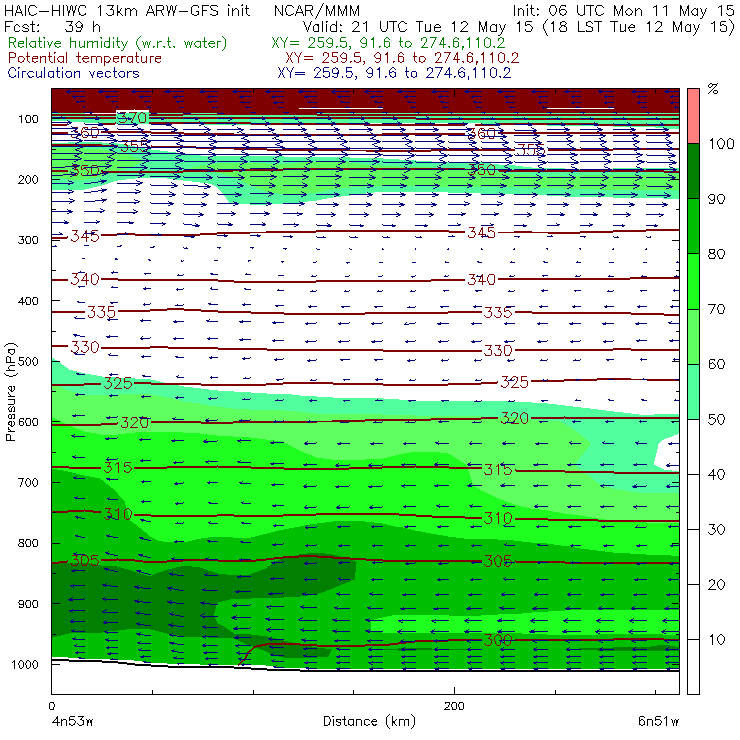Click the 'Valid: 21 UTC Tue 12 May 15' text
Screen dimensions: 740x740
[418, 26]
